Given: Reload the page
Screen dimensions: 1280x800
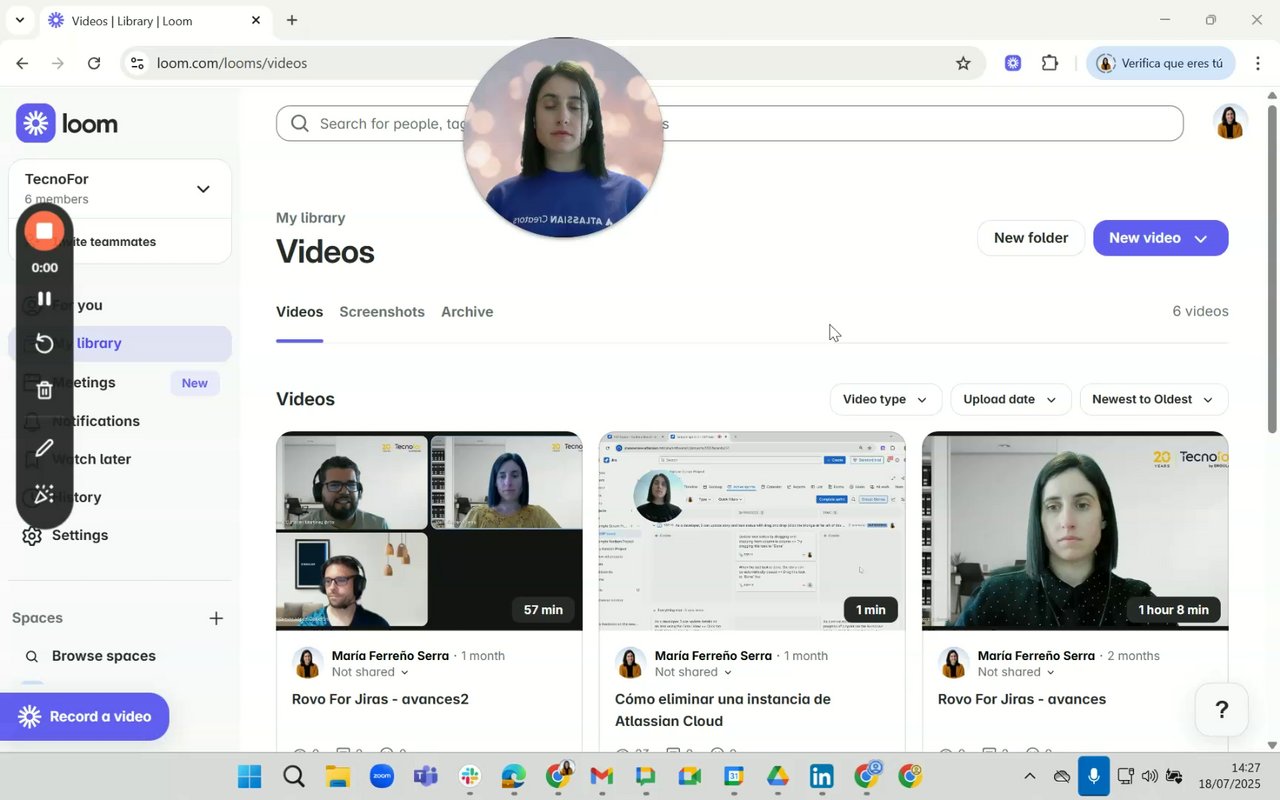Looking at the screenshot, I should tap(94, 63).
